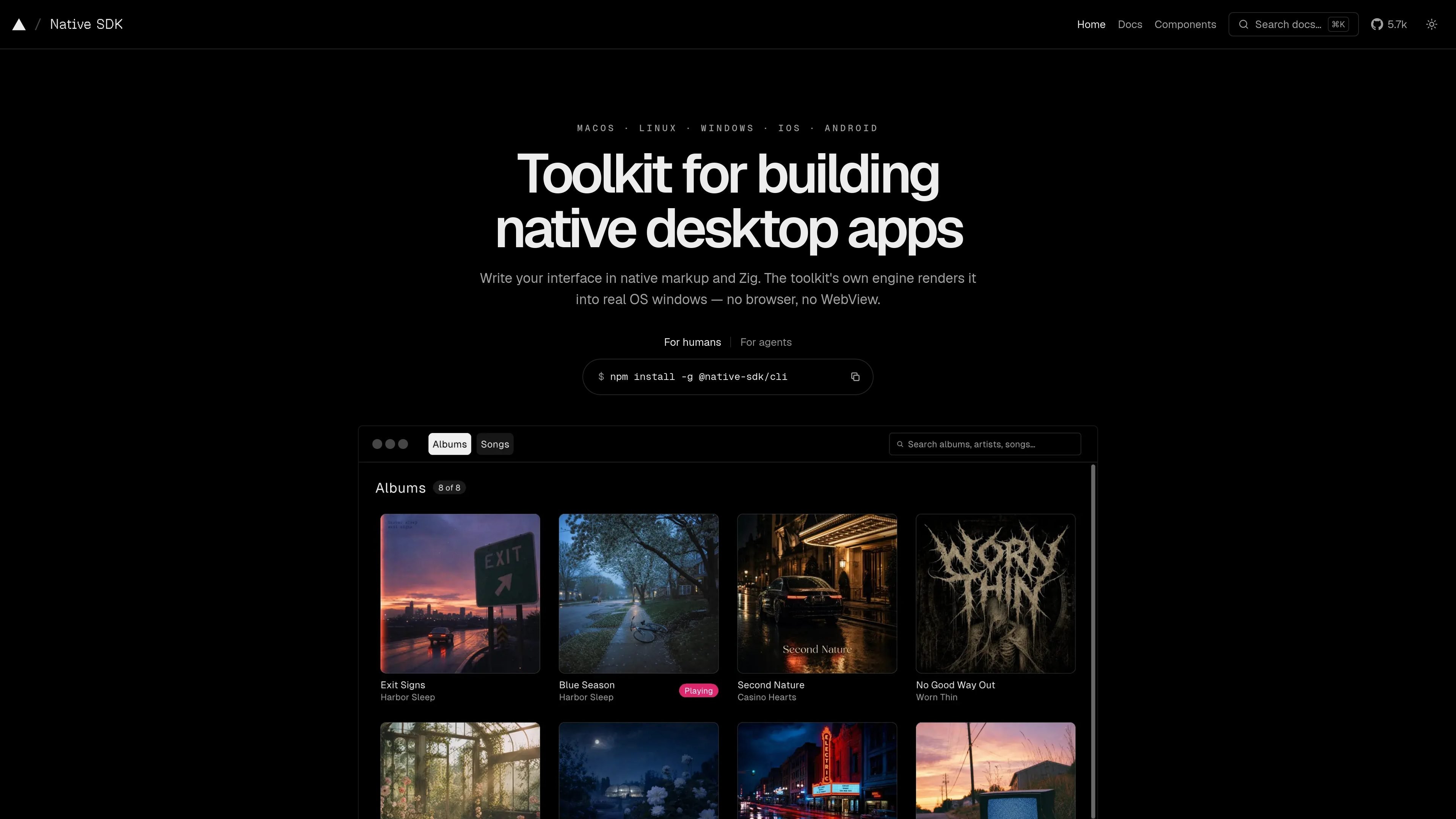Screen dimensions: 1456x819
Task: Click the ANDROID platform label
Action: point(850,128)
